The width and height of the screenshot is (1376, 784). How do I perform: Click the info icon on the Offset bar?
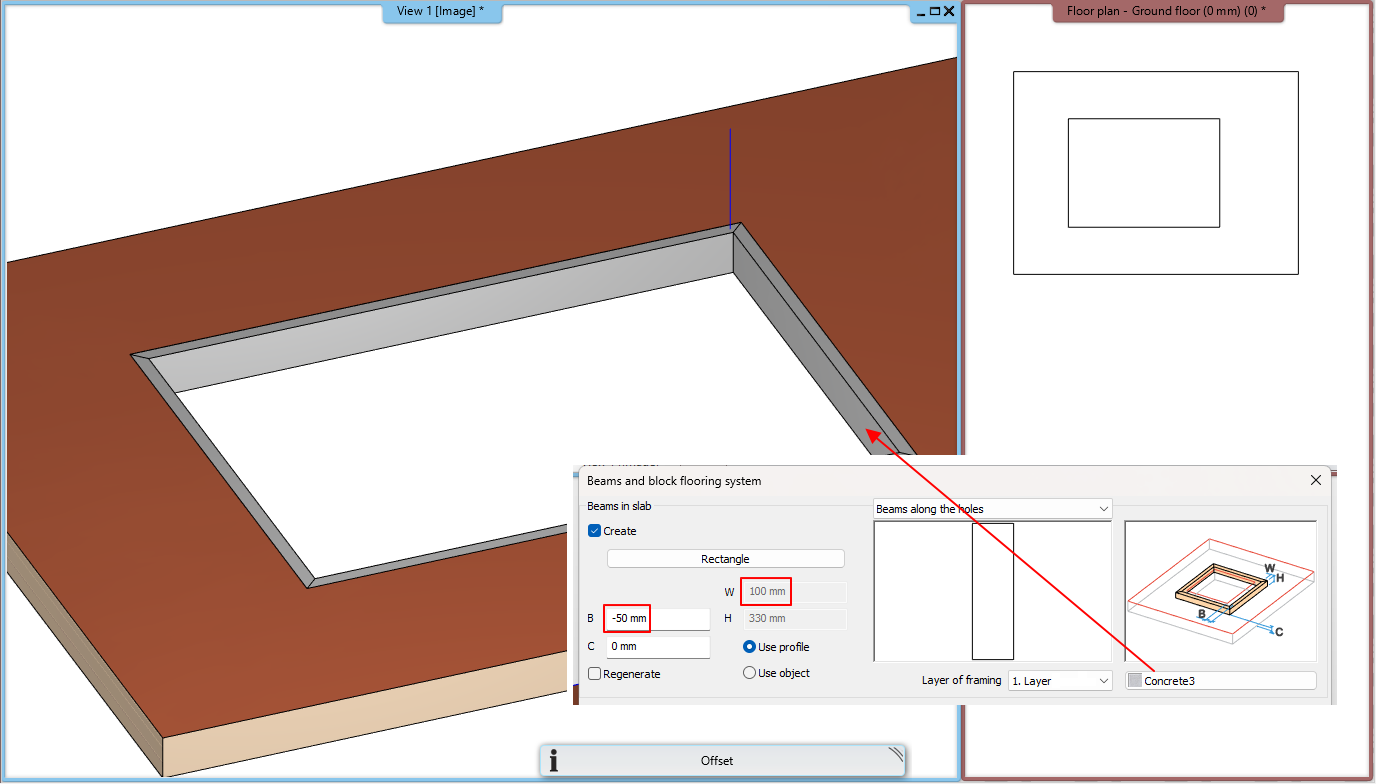(x=552, y=760)
